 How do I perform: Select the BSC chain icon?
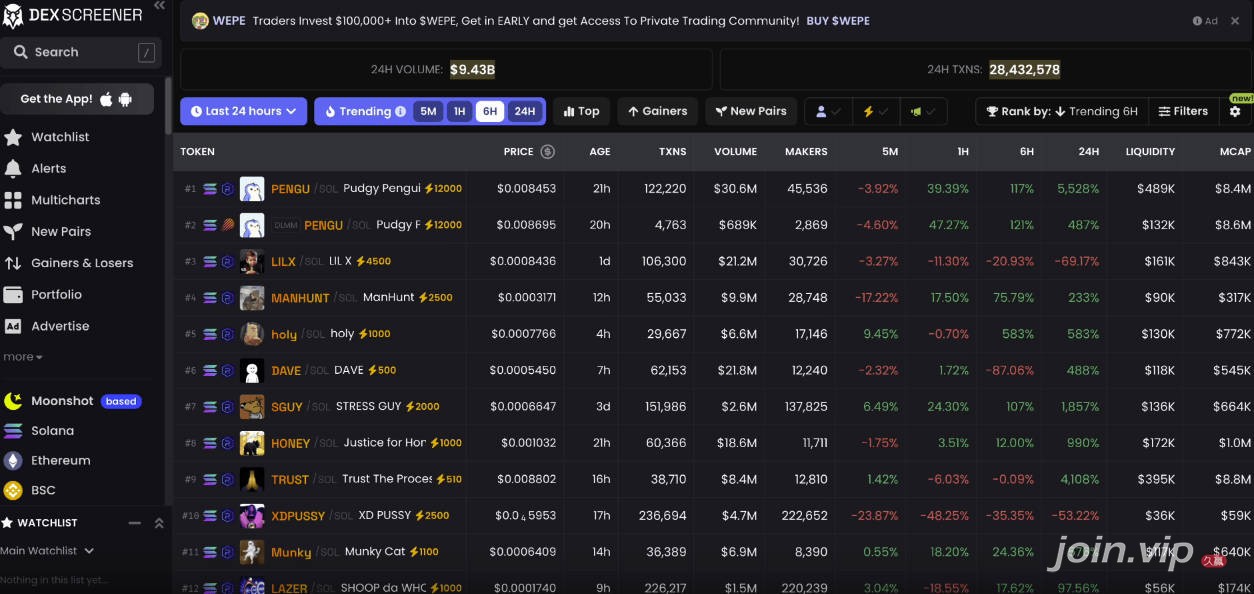tap(13, 490)
